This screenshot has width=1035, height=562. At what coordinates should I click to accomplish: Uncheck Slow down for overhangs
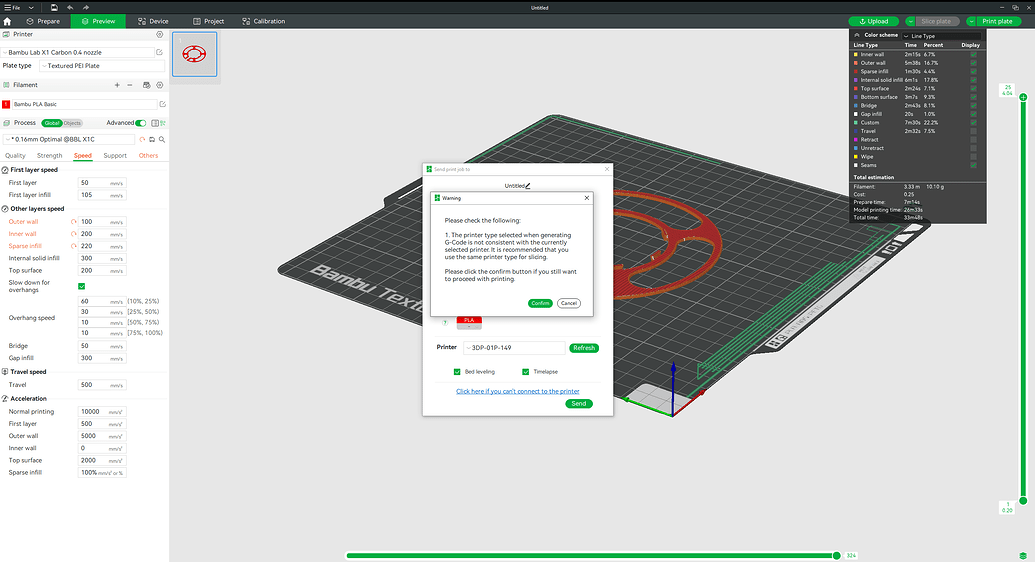[x=82, y=287]
